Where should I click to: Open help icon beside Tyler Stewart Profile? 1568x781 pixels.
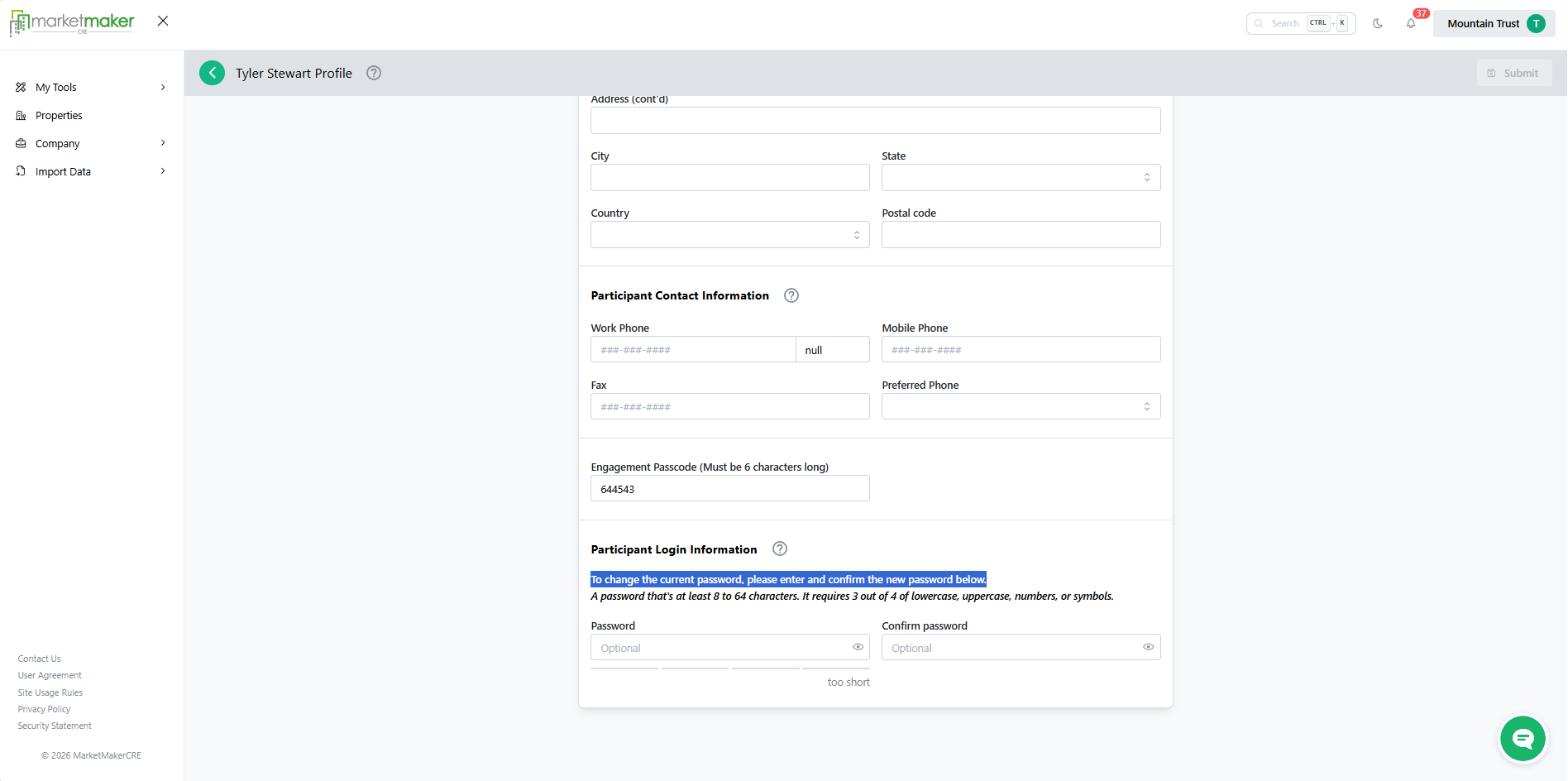point(374,73)
